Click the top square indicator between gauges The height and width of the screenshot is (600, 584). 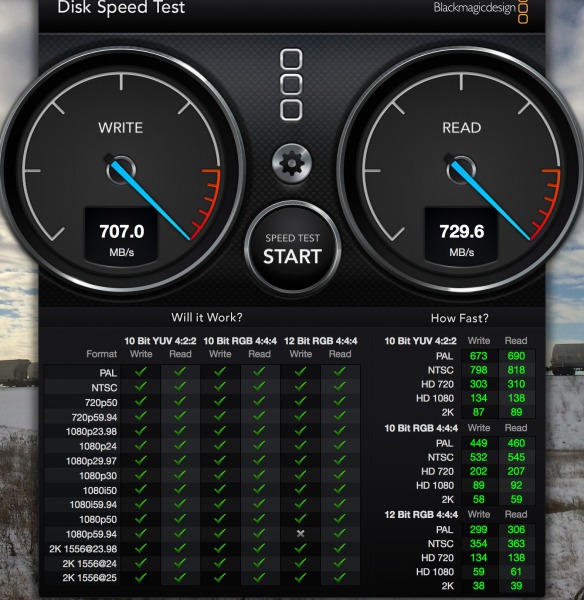[x=291, y=59]
